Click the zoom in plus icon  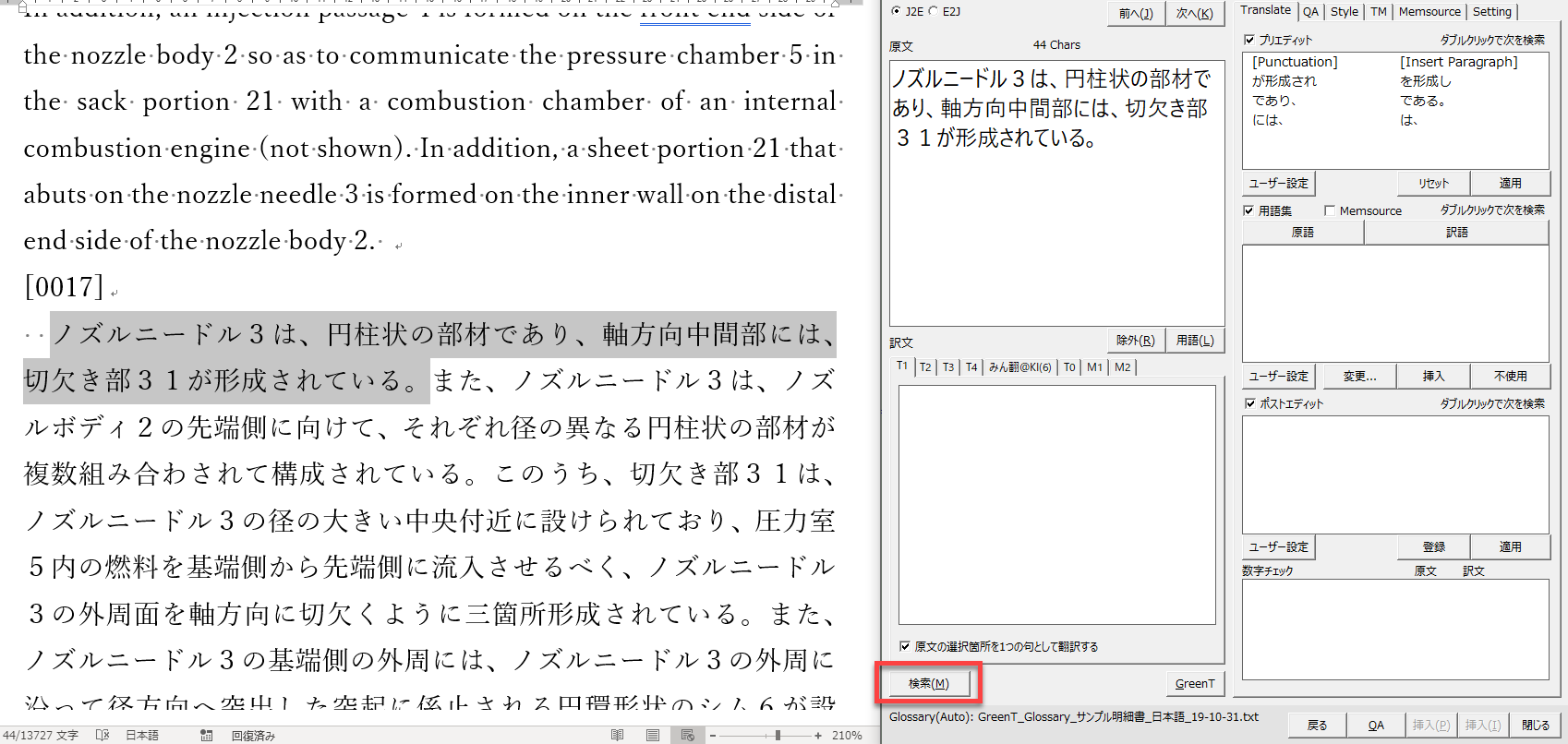pyautogui.click(x=818, y=736)
